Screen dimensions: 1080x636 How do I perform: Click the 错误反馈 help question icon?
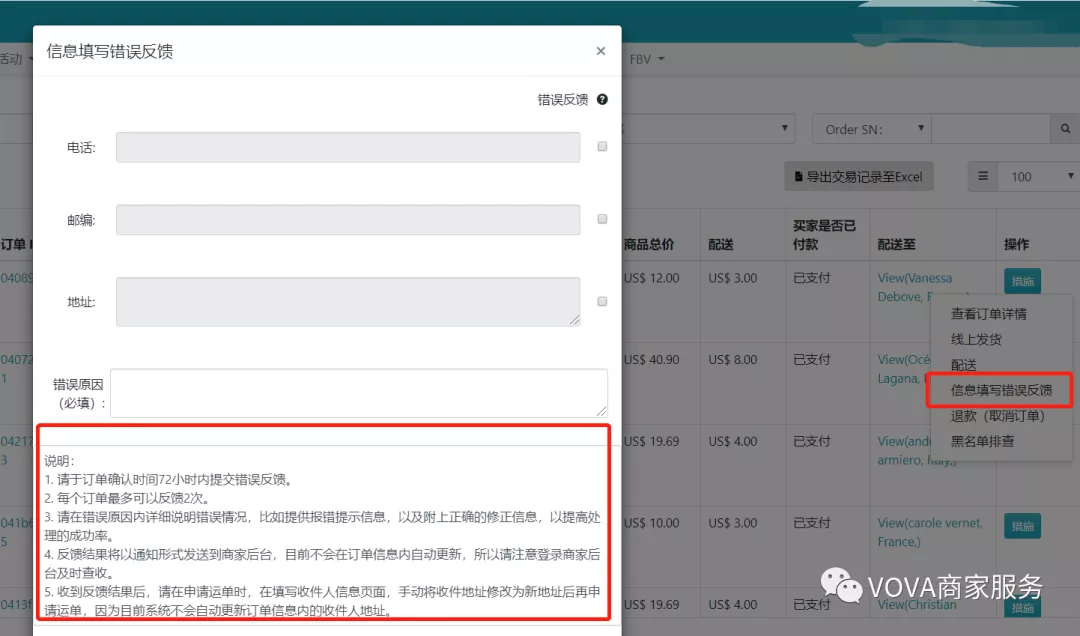pos(602,99)
